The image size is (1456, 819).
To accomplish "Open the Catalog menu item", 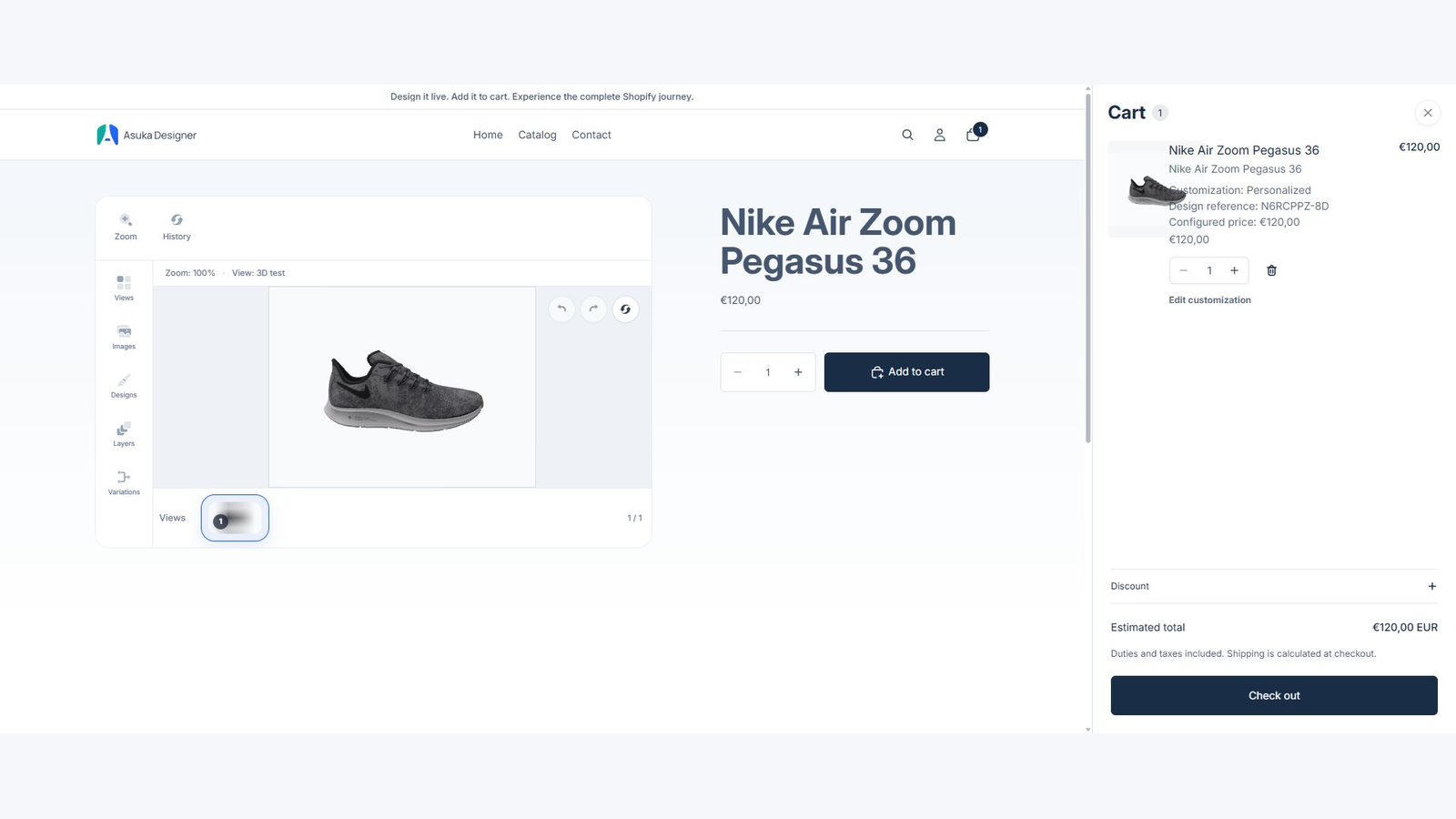I will (x=537, y=135).
